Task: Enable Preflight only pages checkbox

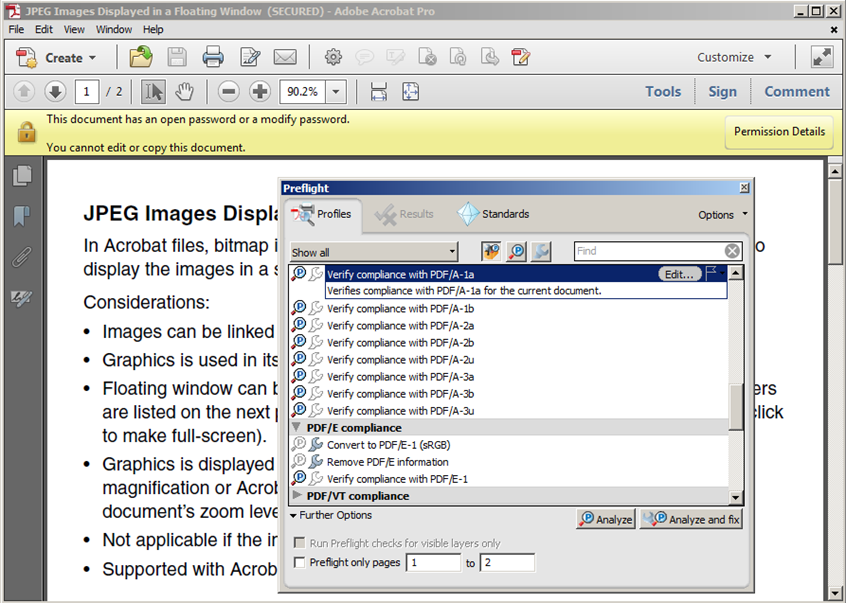Action: [x=300, y=563]
